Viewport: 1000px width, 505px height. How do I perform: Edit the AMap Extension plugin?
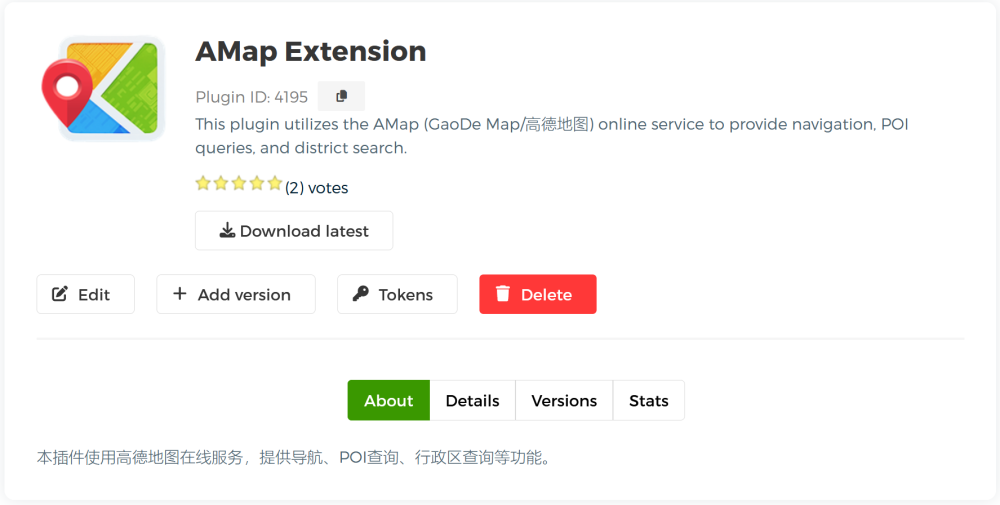(x=85, y=294)
